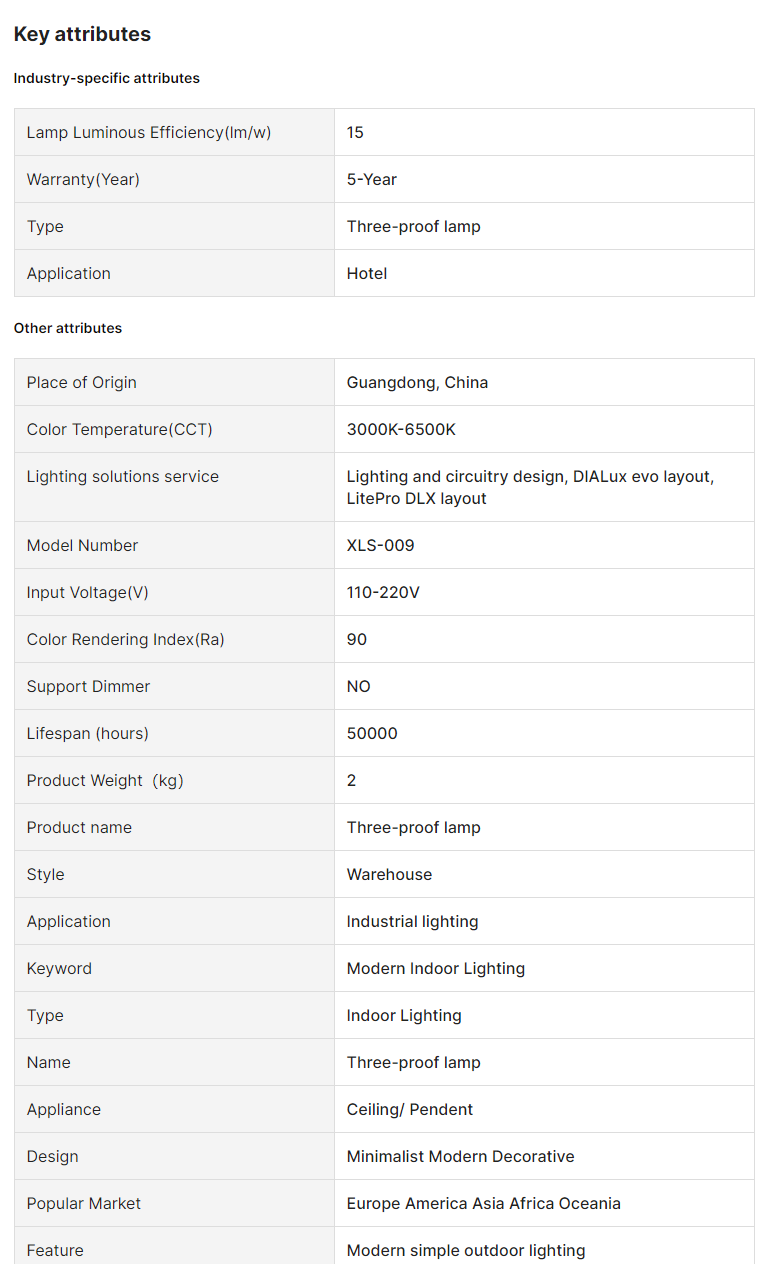Select the Guangdong, China origin value

click(x=417, y=382)
